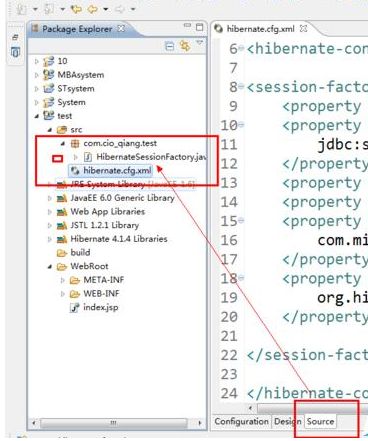Click the greyed Forward navigation arrow
The image size is (368, 441).
point(120,9)
